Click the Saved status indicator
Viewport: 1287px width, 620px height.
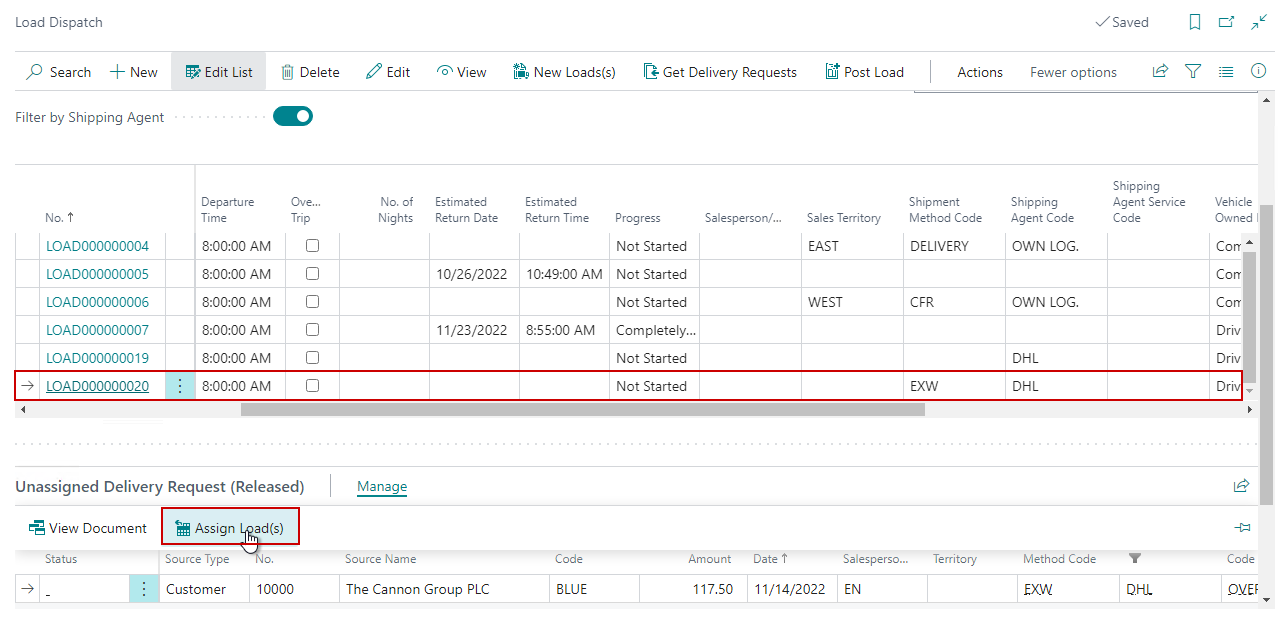(x=1122, y=22)
